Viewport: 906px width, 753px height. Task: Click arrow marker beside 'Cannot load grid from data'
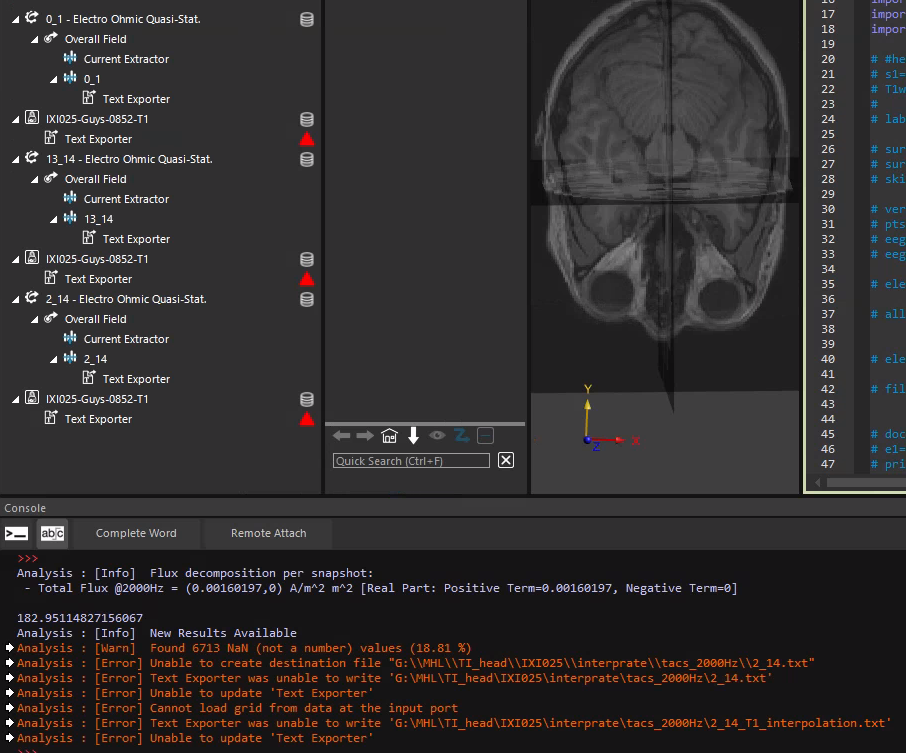9,707
